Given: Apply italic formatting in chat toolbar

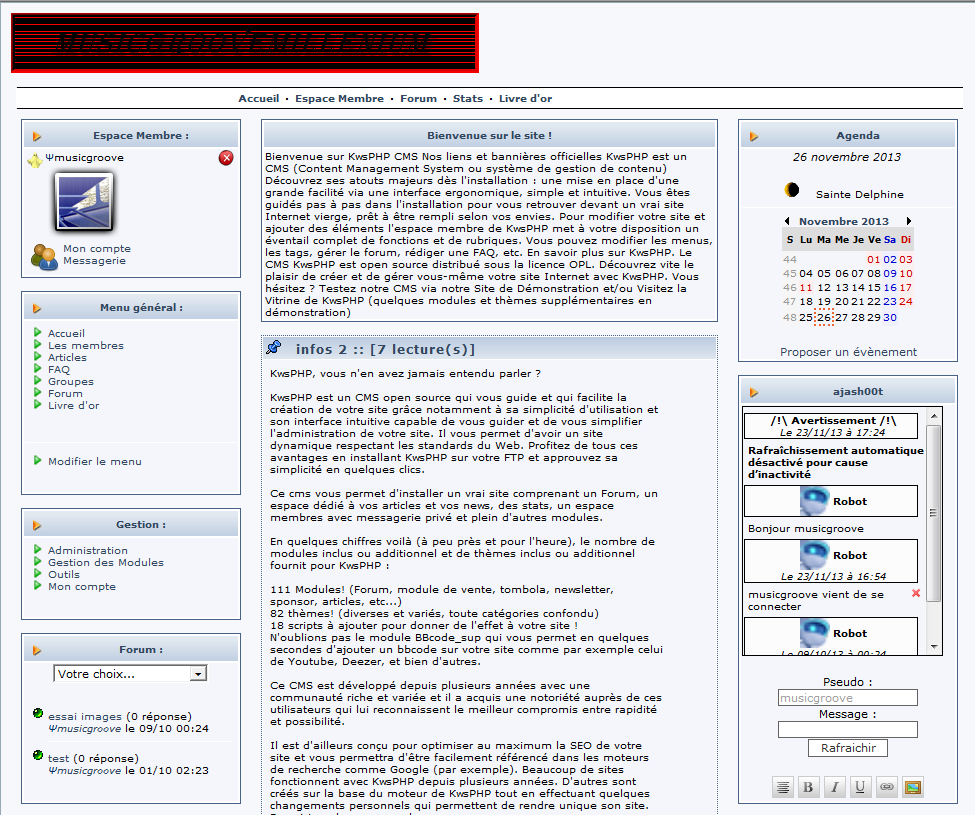Looking at the screenshot, I should [834, 787].
